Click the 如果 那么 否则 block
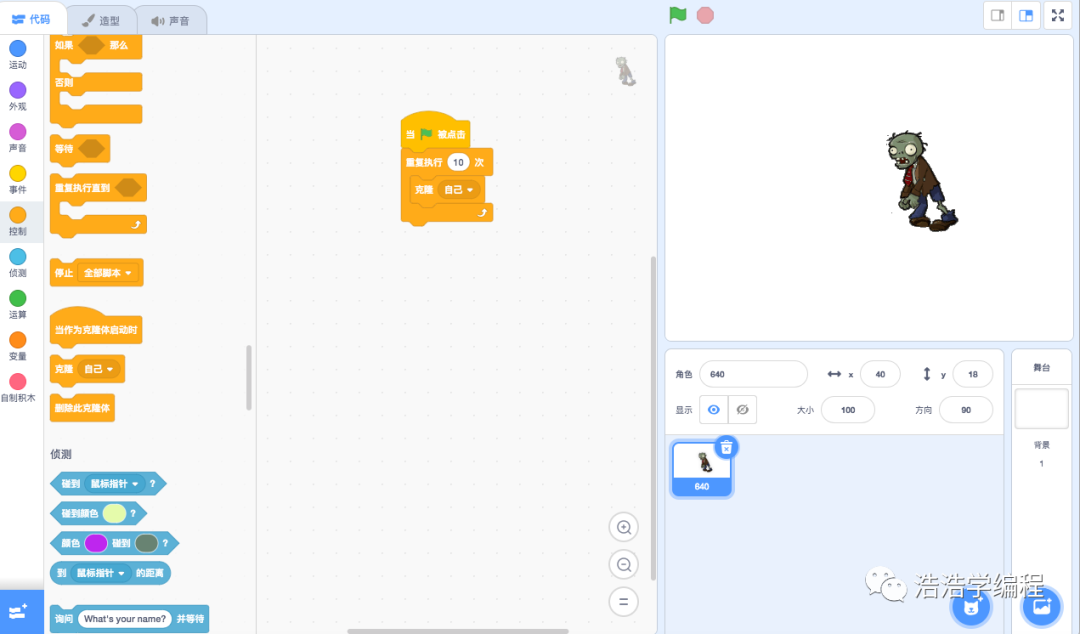Viewport: 1080px width, 634px height. [x=96, y=81]
